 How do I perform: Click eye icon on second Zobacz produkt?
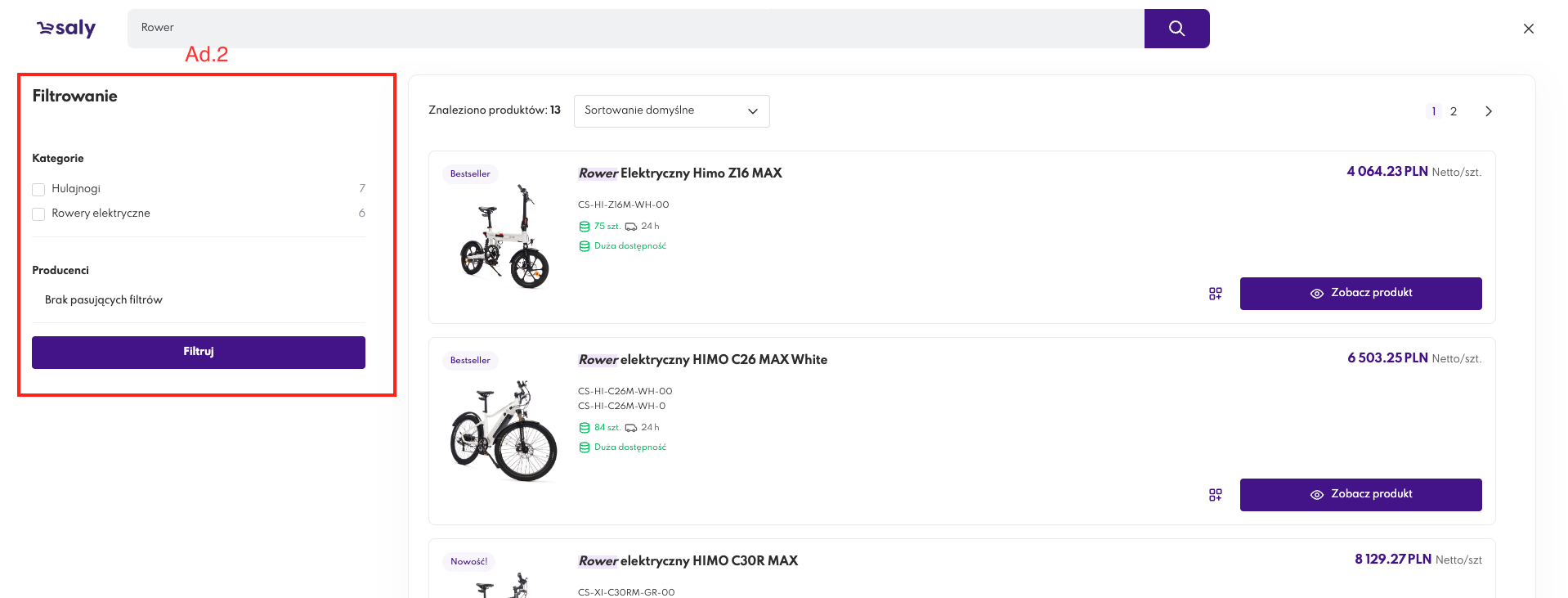(x=1316, y=495)
